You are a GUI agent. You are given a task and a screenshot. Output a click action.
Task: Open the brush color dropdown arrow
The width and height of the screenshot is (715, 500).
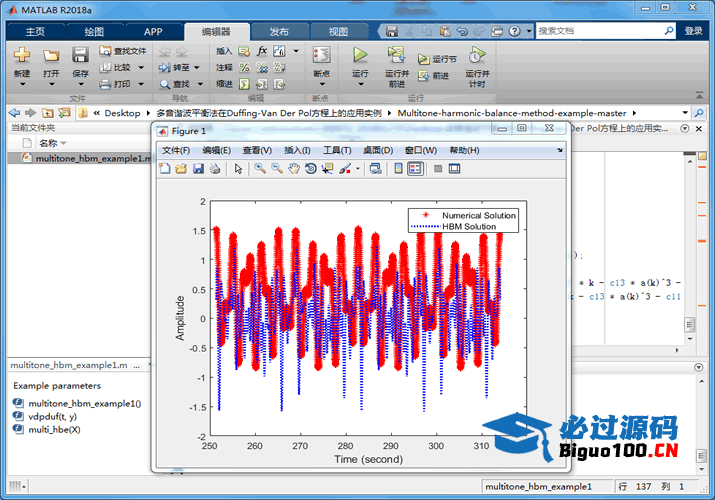click(x=358, y=169)
